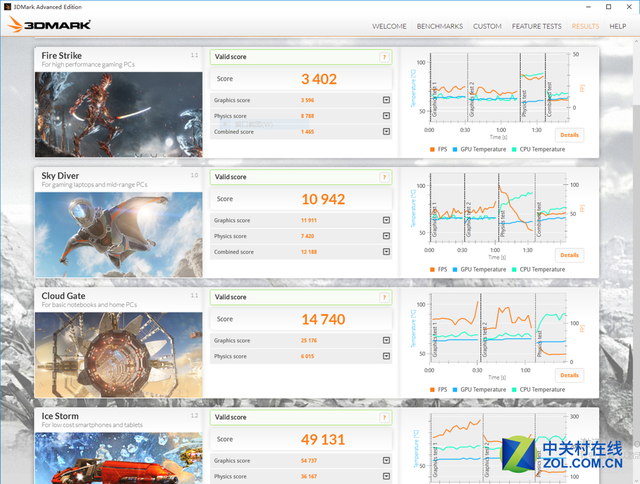Expand Fire Strike Graphics score details
Screen dimensions: 640x484
pos(386,100)
